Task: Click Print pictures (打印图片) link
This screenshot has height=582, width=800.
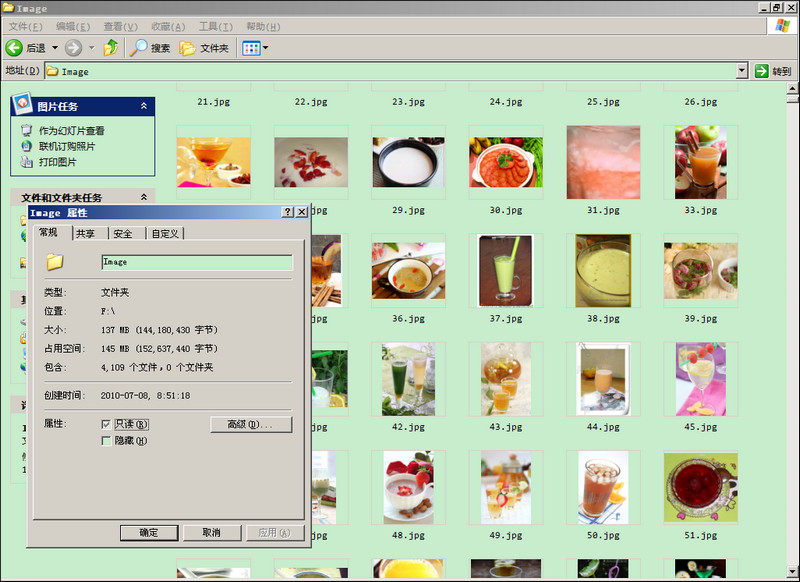Action: [57, 162]
